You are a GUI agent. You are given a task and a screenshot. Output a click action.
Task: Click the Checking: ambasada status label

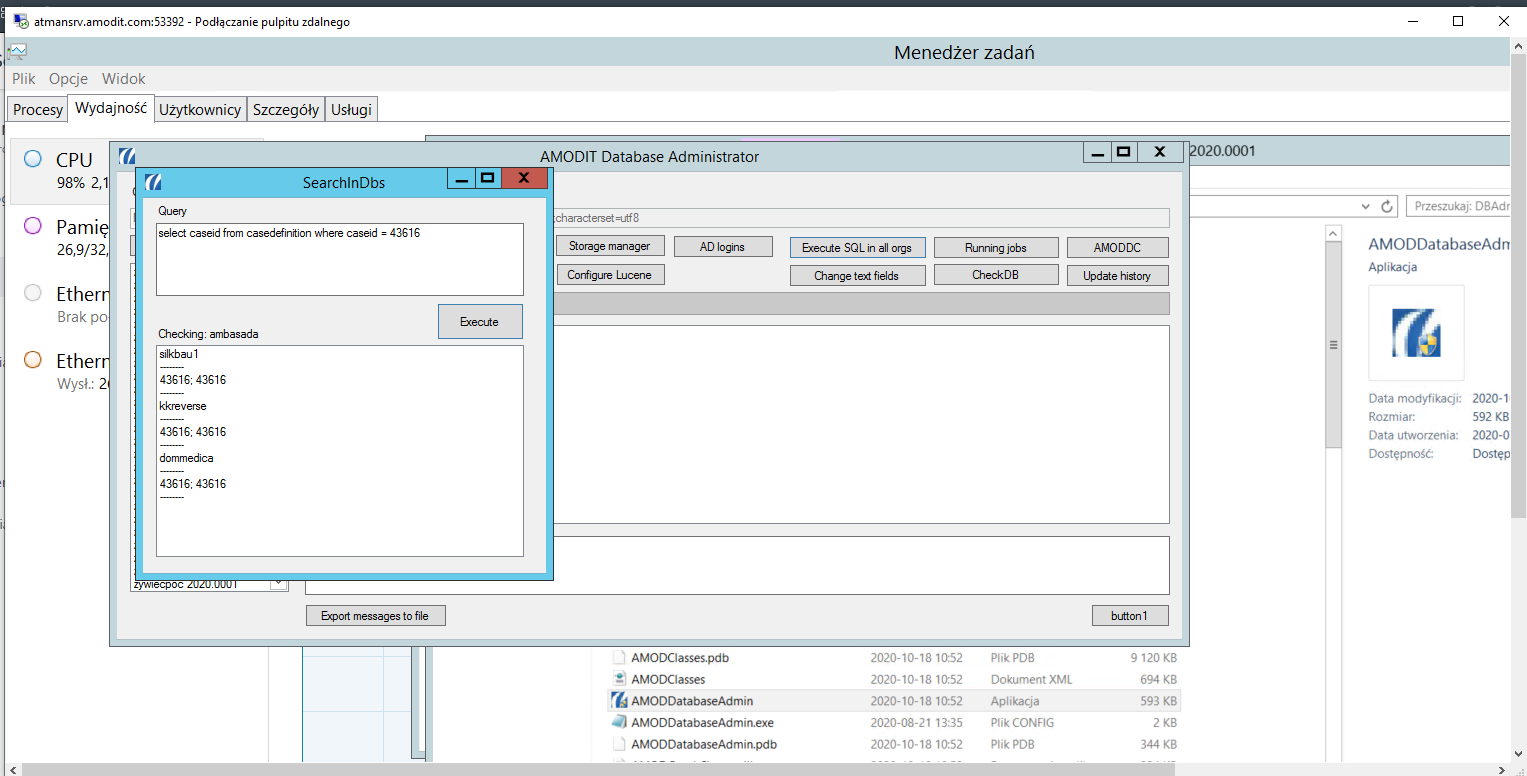pos(208,334)
